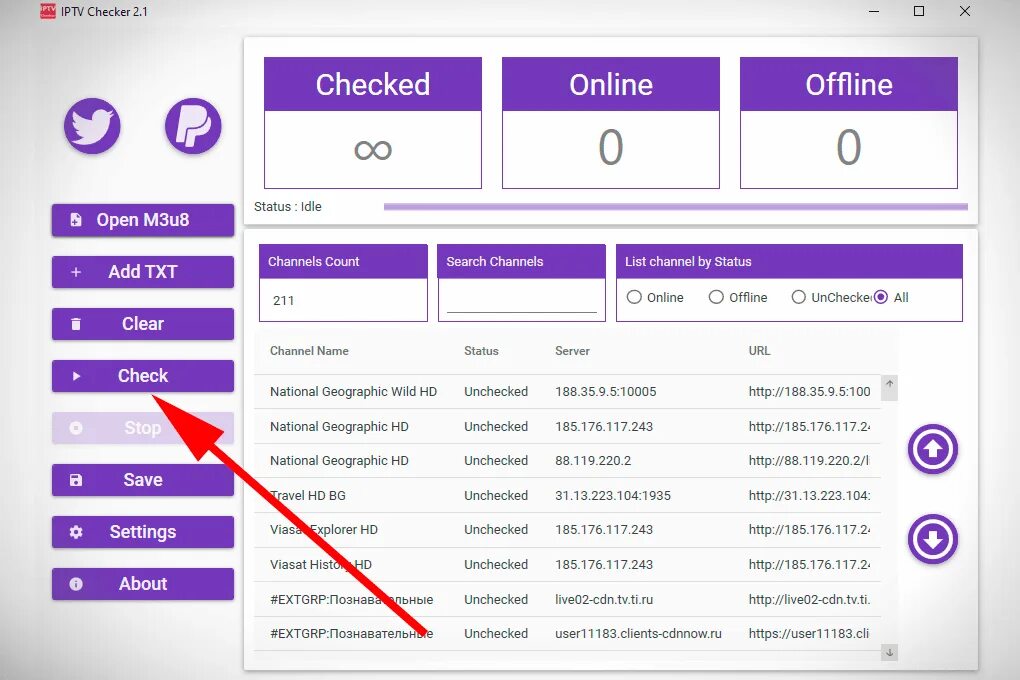Open the About button
Image resolution: width=1020 pixels, height=680 pixels.
pos(143,584)
